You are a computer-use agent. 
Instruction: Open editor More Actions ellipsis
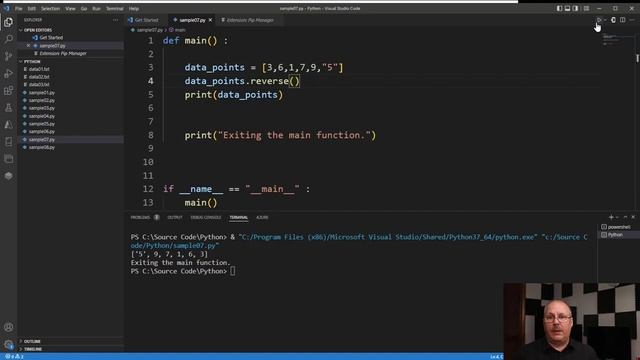click(x=632, y=20)
